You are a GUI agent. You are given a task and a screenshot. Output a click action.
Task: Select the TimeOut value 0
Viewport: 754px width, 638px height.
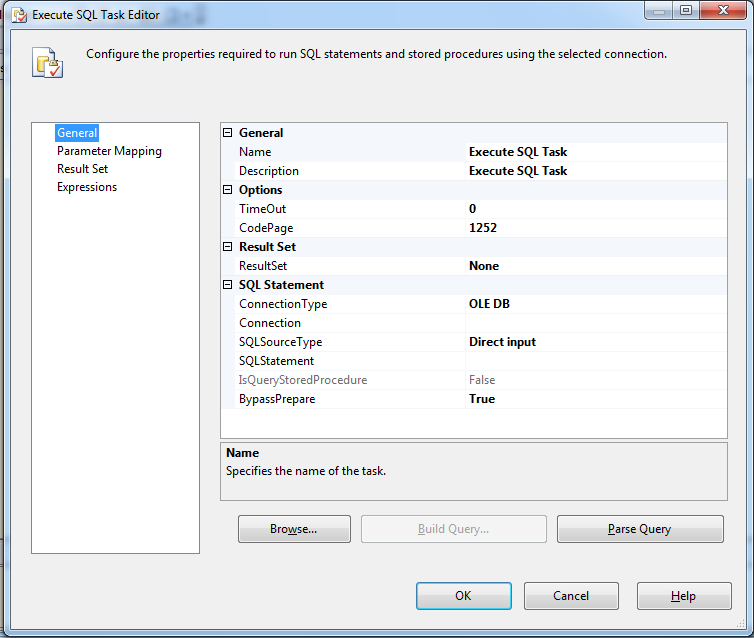tap(596, 209)
